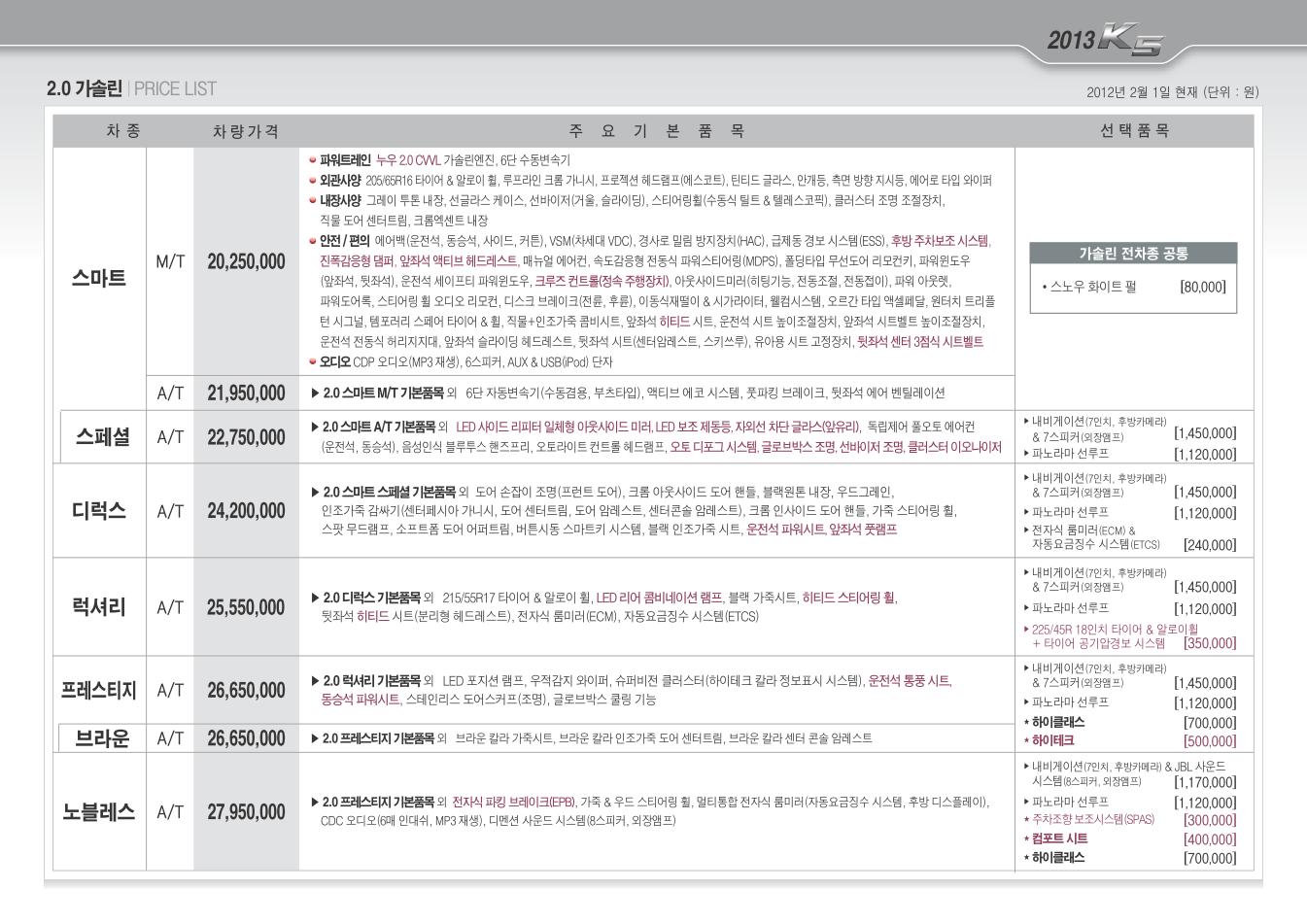Click the 가솔린 전차종 공통 box header

(x=1133, y=254)
